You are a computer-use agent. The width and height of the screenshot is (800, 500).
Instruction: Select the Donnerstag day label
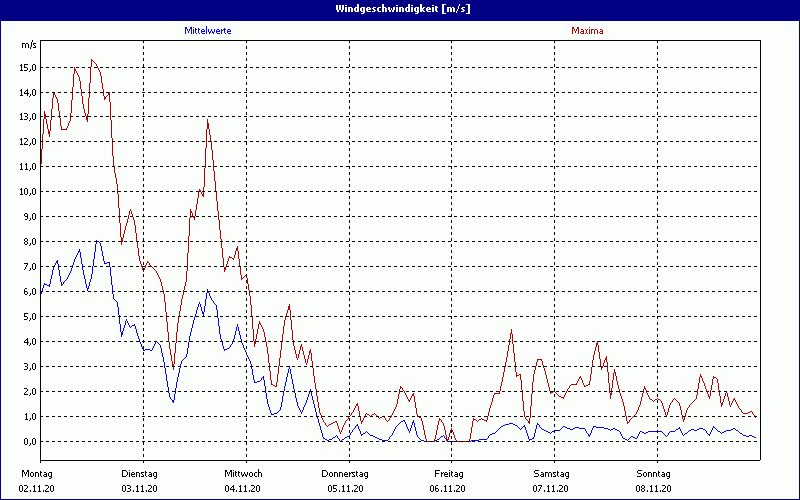point(345,474)
